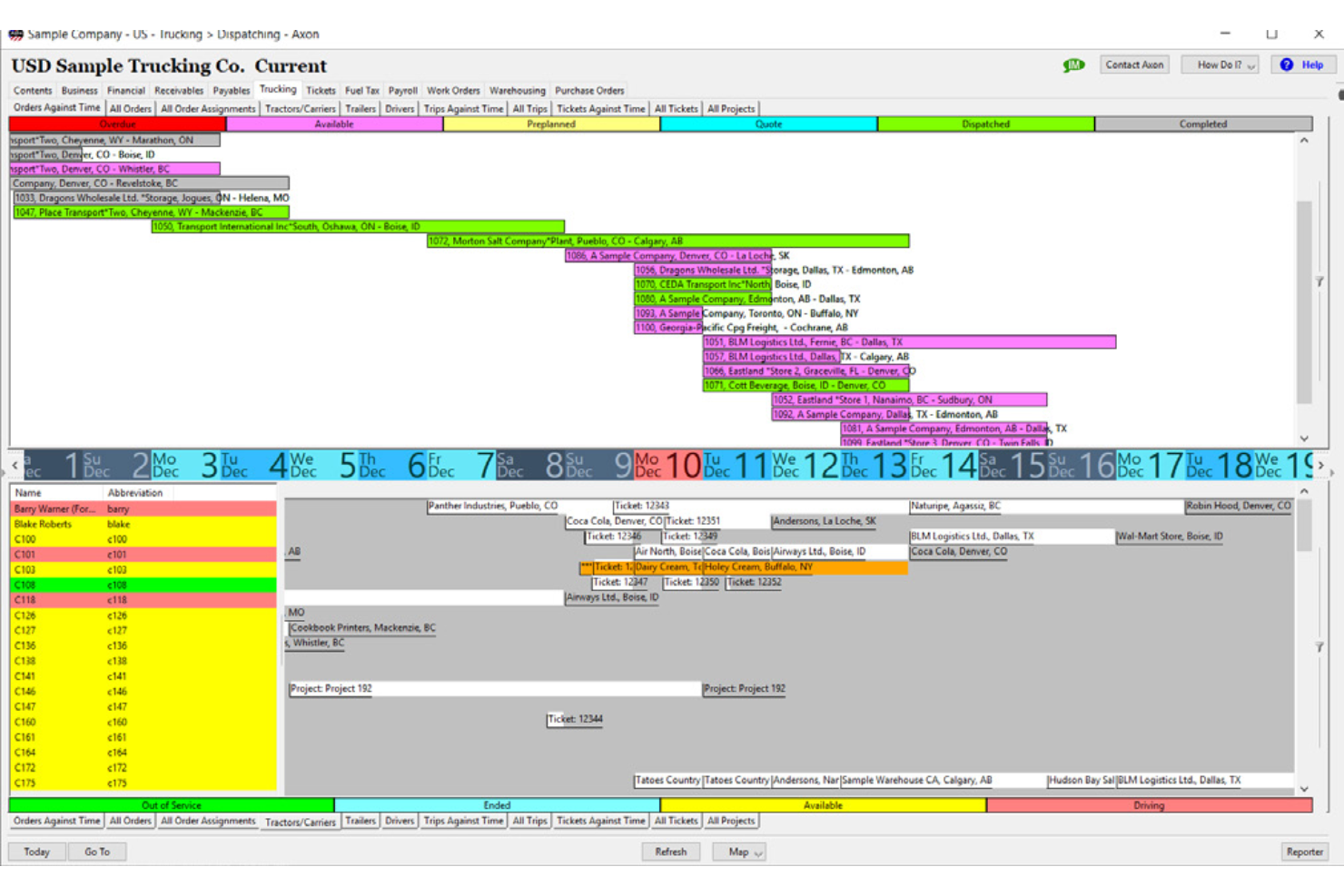Click the blue Help question mark icon

(1287, 65)
